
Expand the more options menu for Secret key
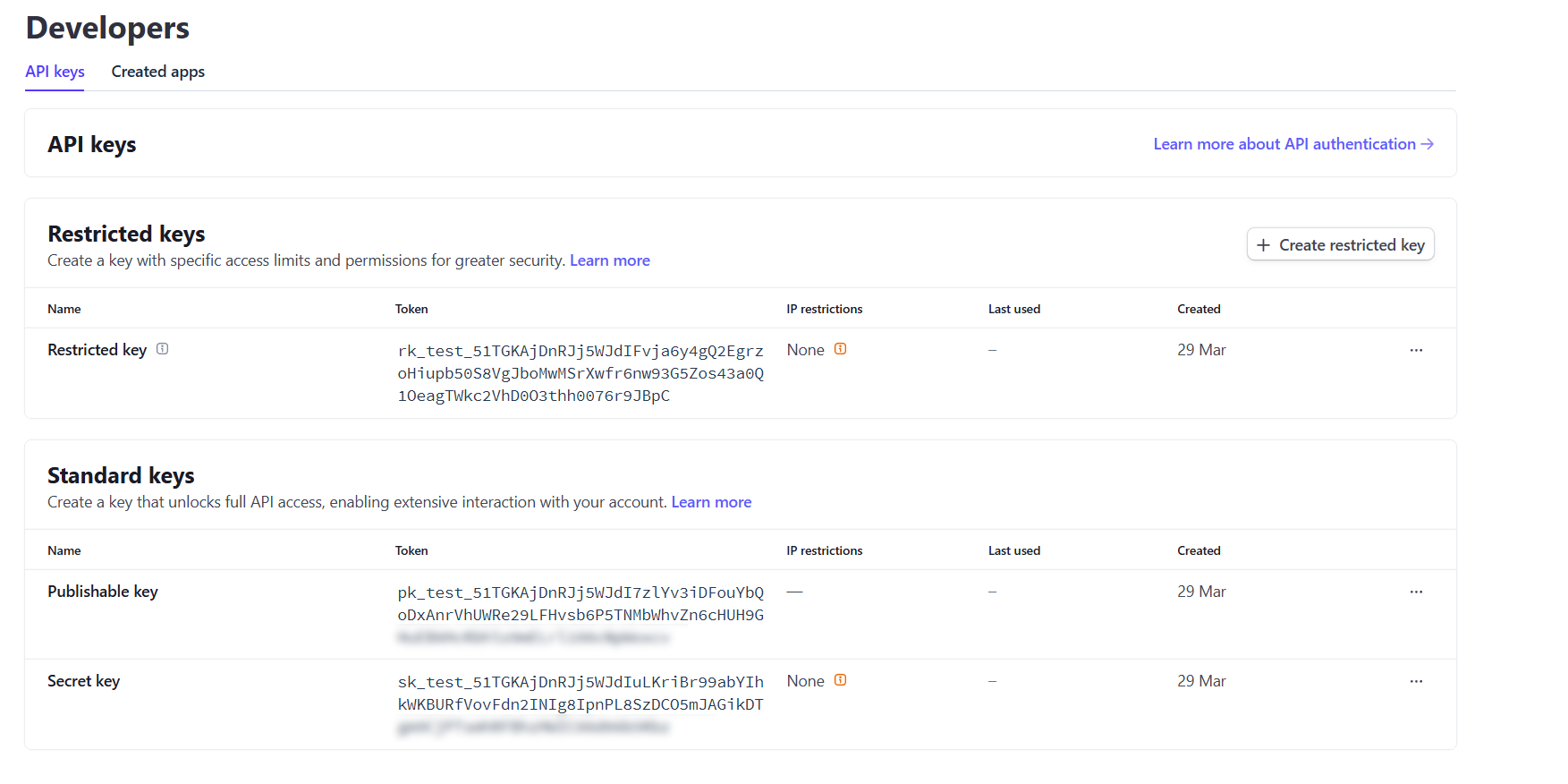coord(1416,681)
